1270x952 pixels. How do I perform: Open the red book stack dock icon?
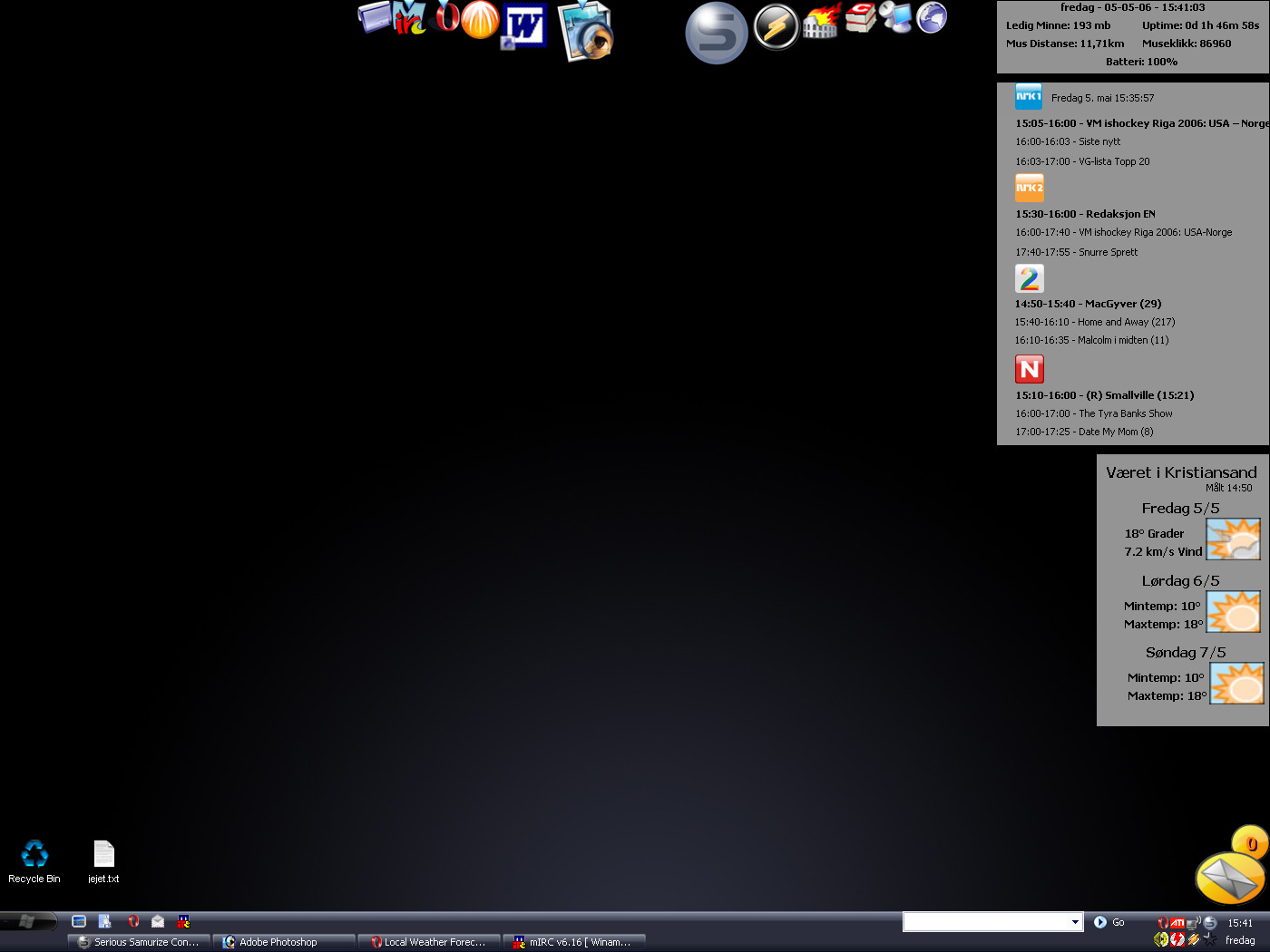pyautogui.click(x=860, y=17)
